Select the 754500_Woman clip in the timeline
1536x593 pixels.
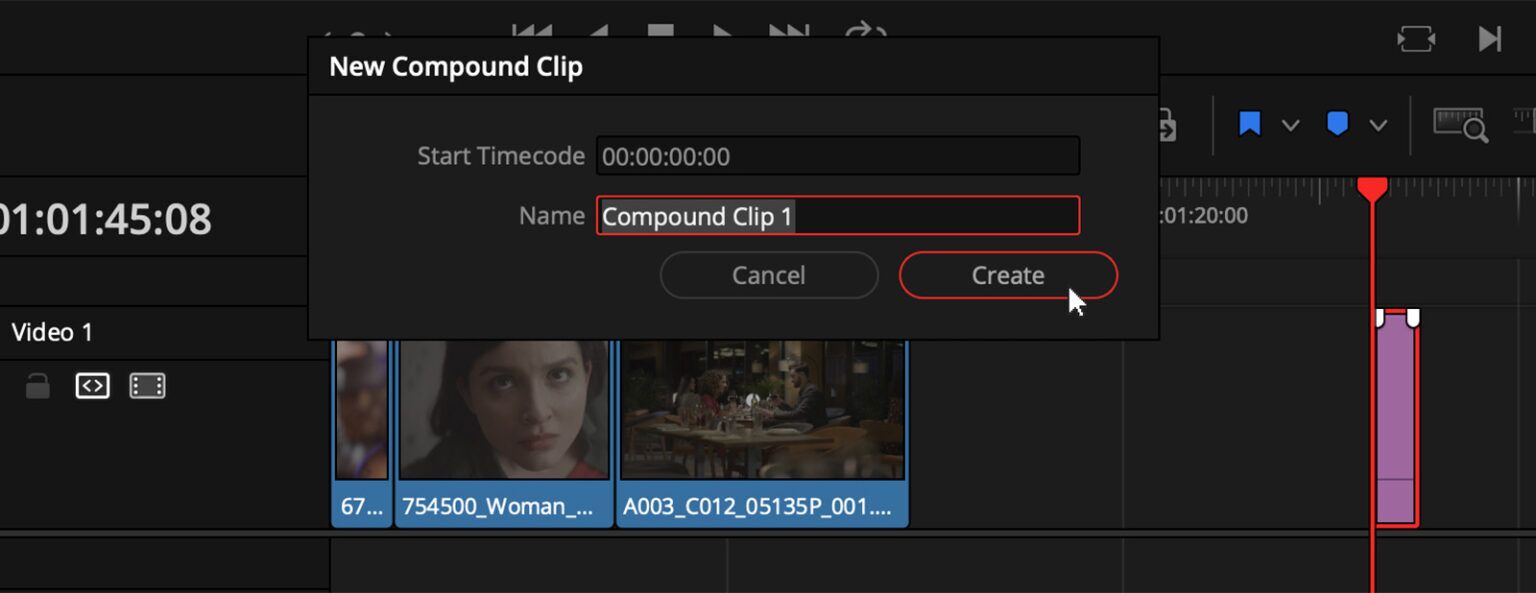504,430
